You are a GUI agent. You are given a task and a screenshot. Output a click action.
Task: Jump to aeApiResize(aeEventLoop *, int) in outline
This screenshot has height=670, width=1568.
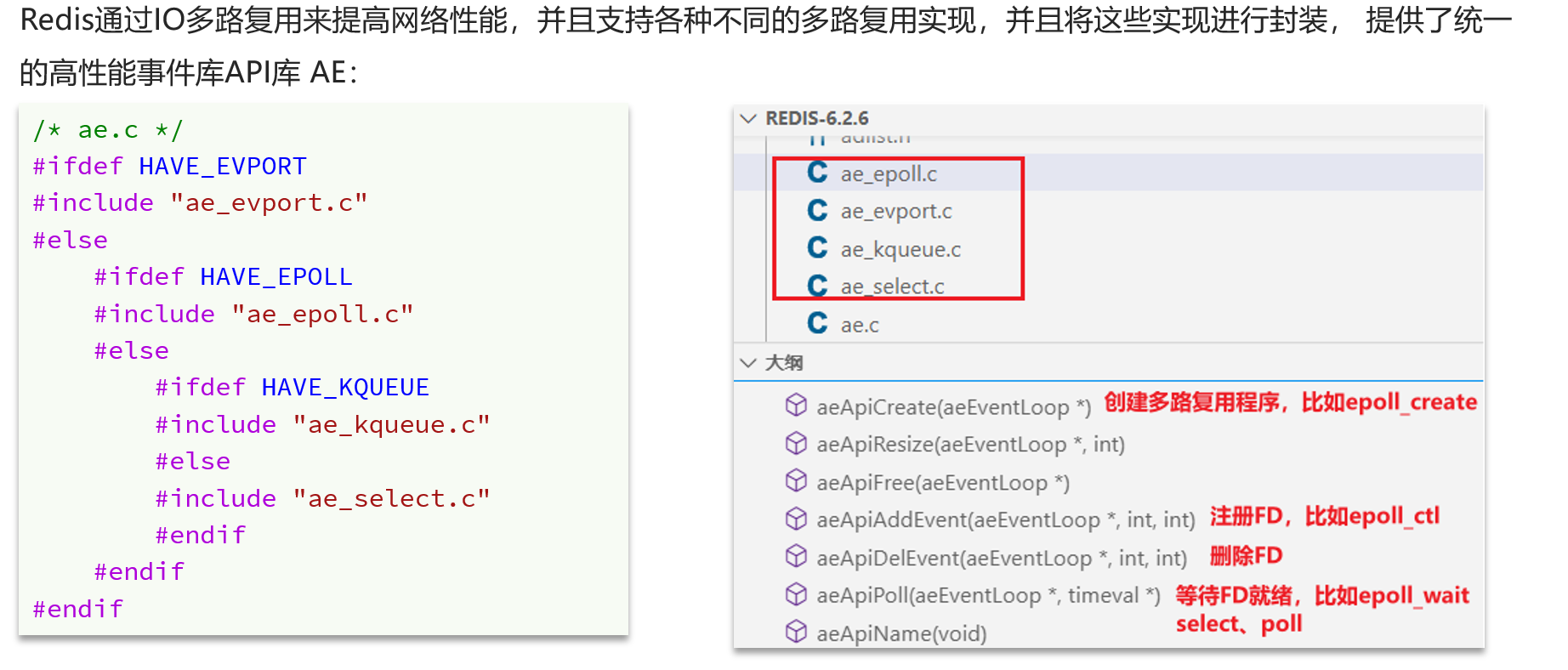pos(970,445)
